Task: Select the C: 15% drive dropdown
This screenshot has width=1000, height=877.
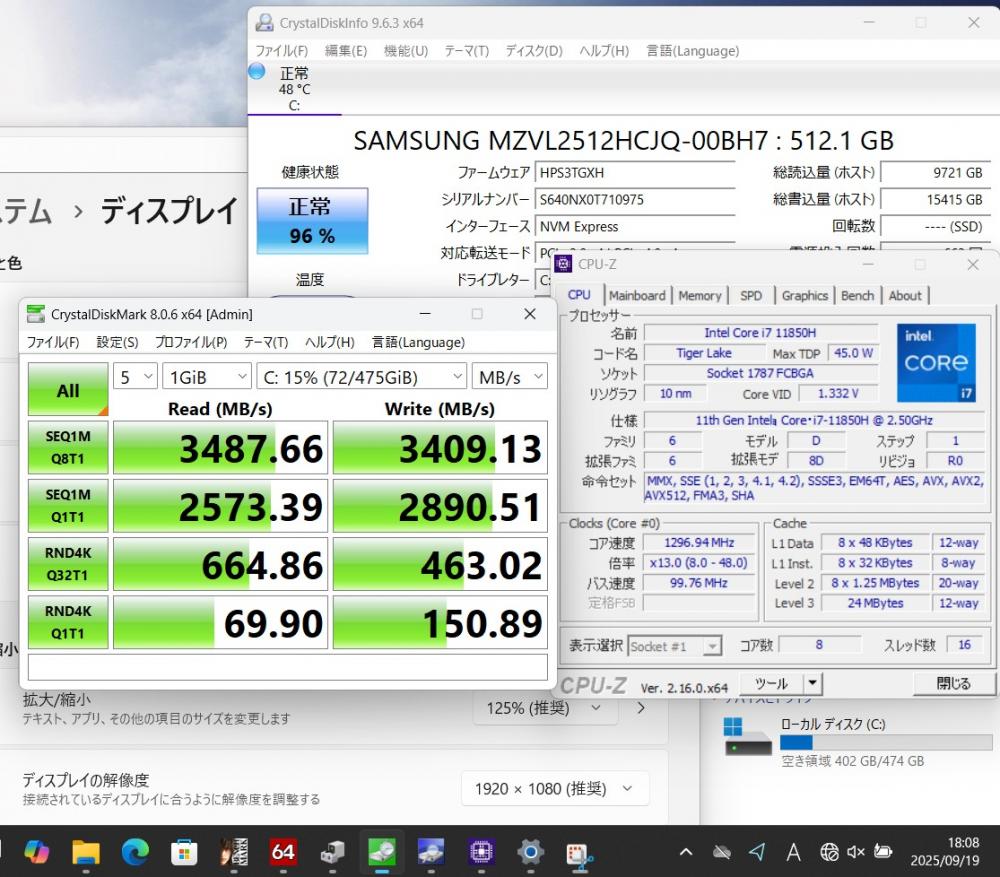Action: [361, 377]
